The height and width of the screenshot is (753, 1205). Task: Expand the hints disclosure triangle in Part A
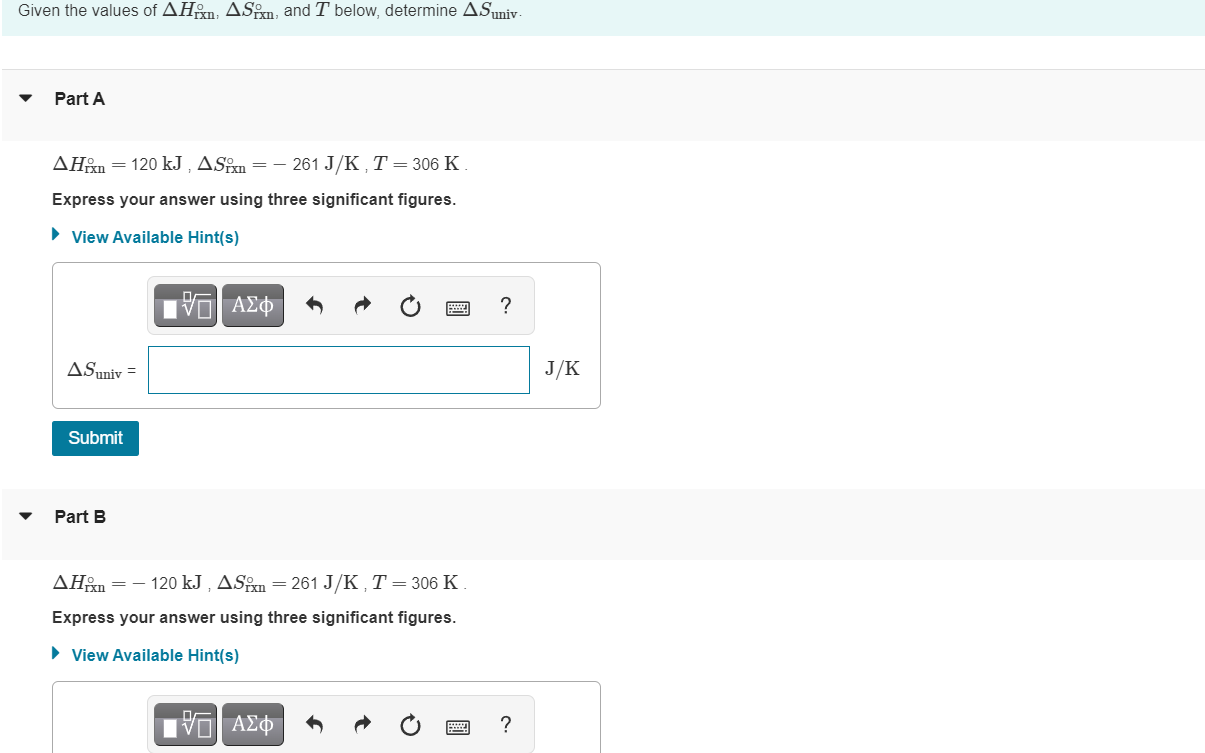coord(56,234)
